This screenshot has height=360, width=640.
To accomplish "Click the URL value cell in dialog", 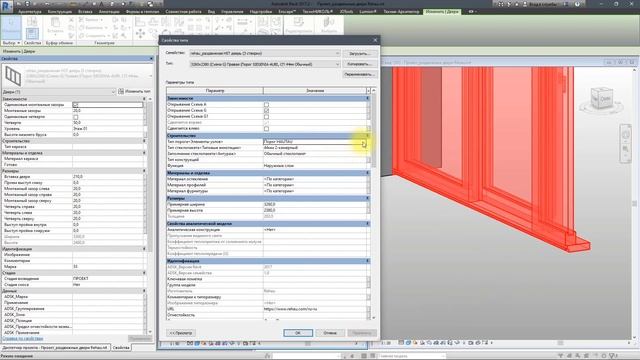I will (x=315, y=309).
